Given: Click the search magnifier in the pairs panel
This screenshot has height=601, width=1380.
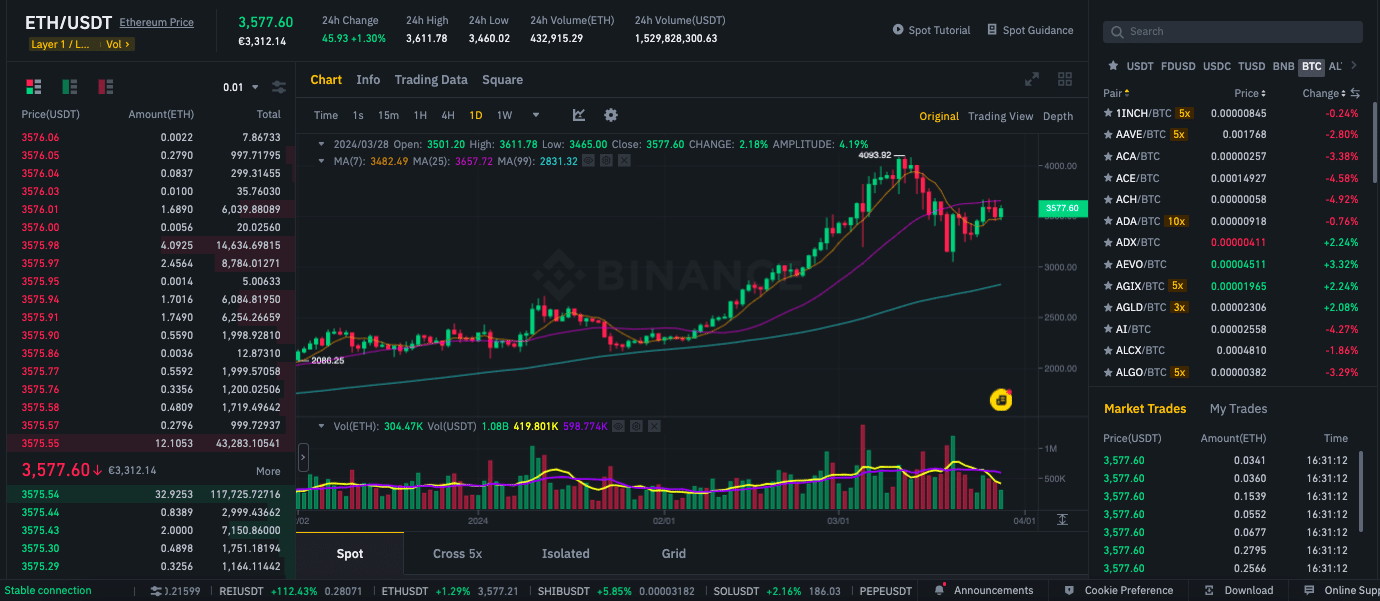Looking at the screenshot, I should click(1117, 31).
